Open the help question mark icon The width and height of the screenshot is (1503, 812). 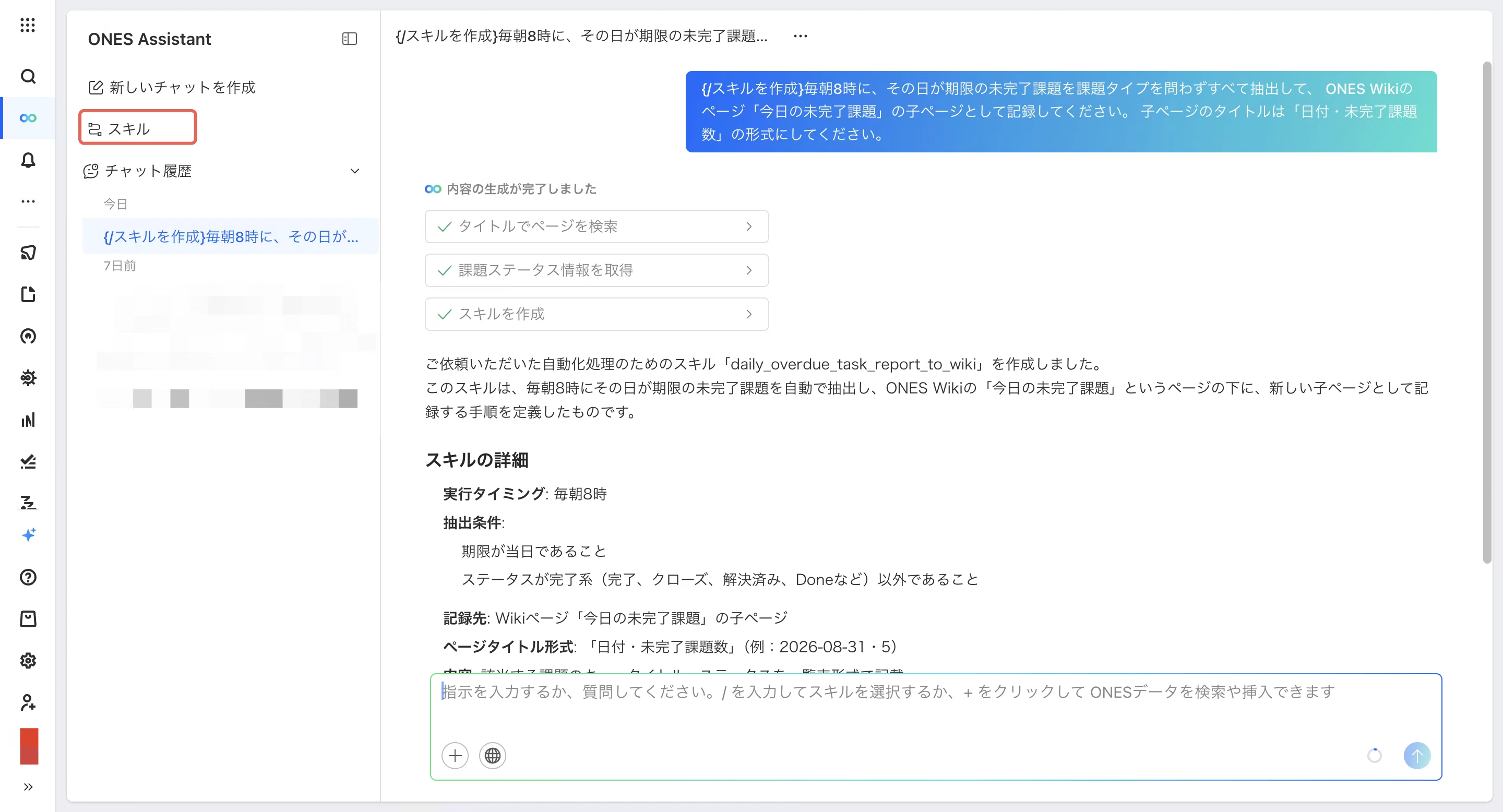(x=28, y=577)
